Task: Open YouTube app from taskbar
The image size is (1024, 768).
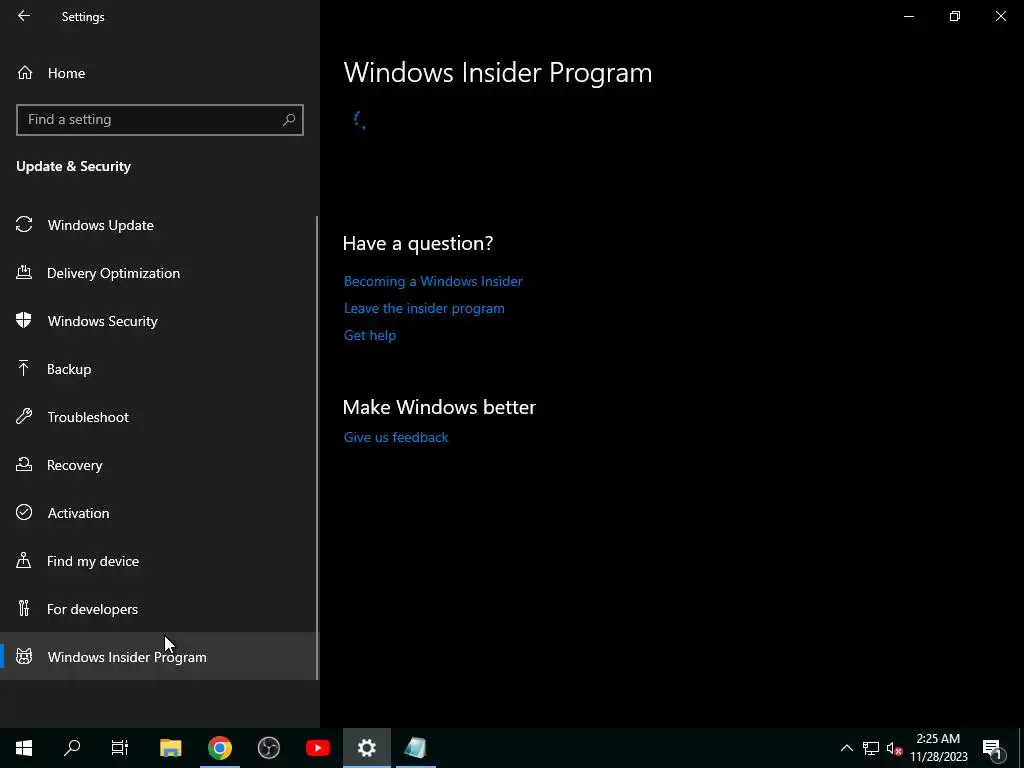Action: (317, 748)
